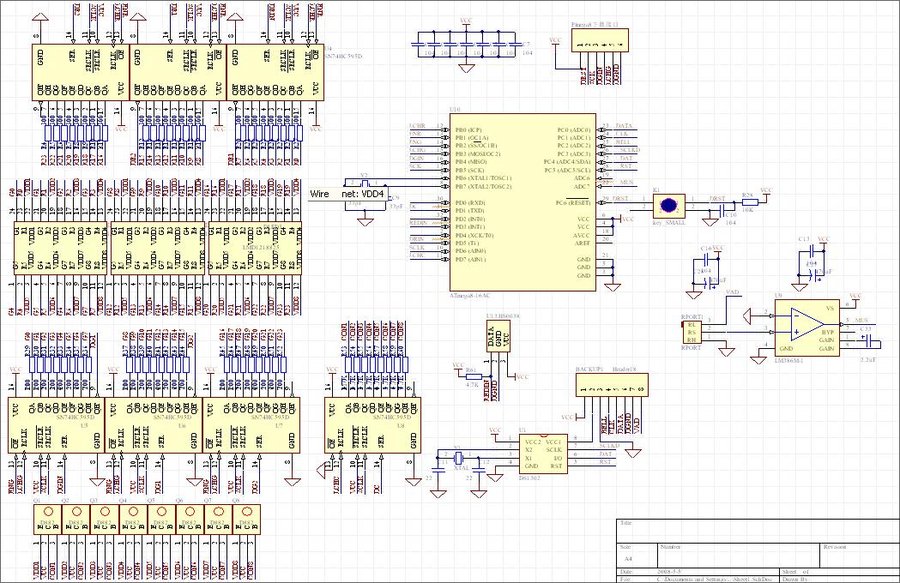The image size is (900, 583).
Task: Select the 10K pull-up resistor R28
Action: 748,201
